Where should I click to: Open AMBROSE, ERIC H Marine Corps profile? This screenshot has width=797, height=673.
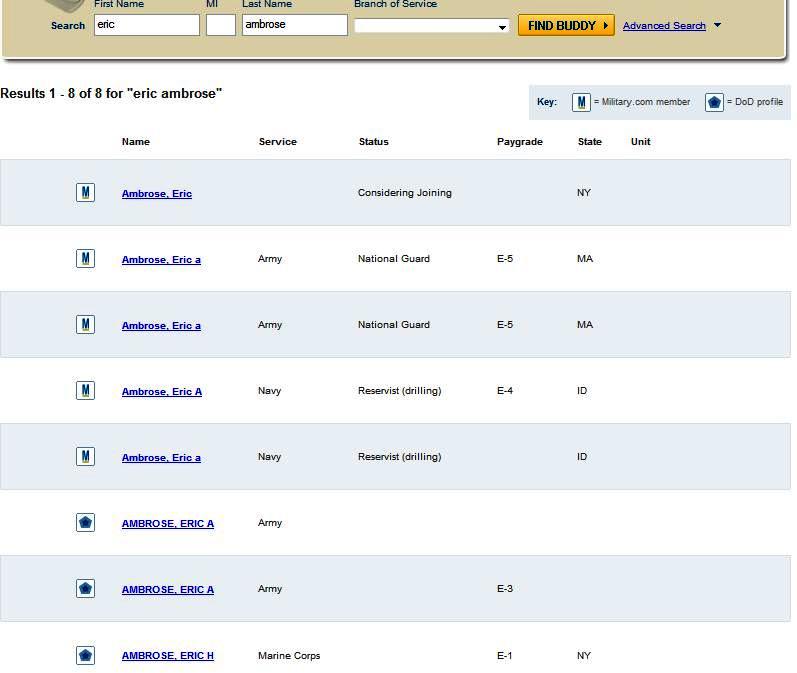point(168,656)
